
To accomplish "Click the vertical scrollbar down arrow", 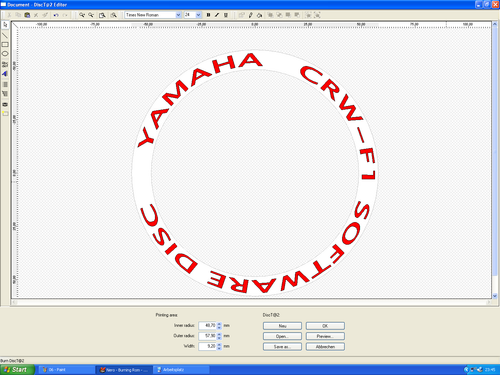I will pyautogui.click(x=495, y=296).
